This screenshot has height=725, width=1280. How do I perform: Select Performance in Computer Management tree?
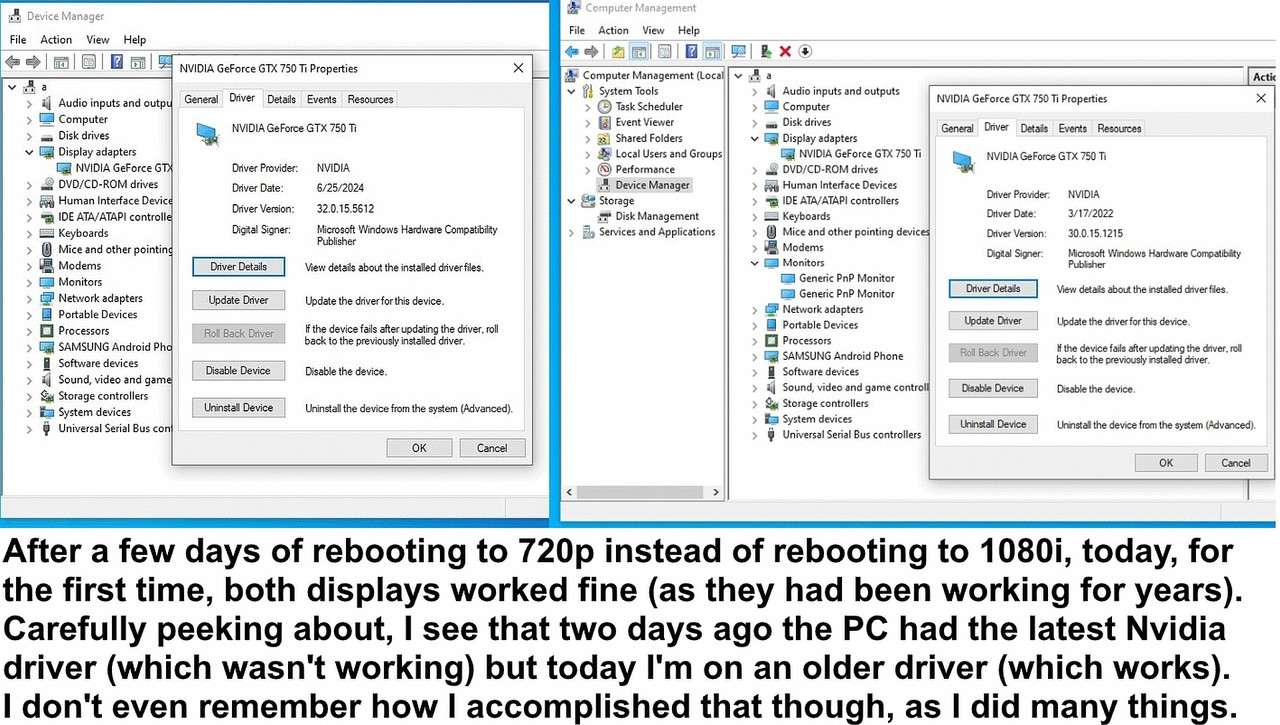click(645, 169)
